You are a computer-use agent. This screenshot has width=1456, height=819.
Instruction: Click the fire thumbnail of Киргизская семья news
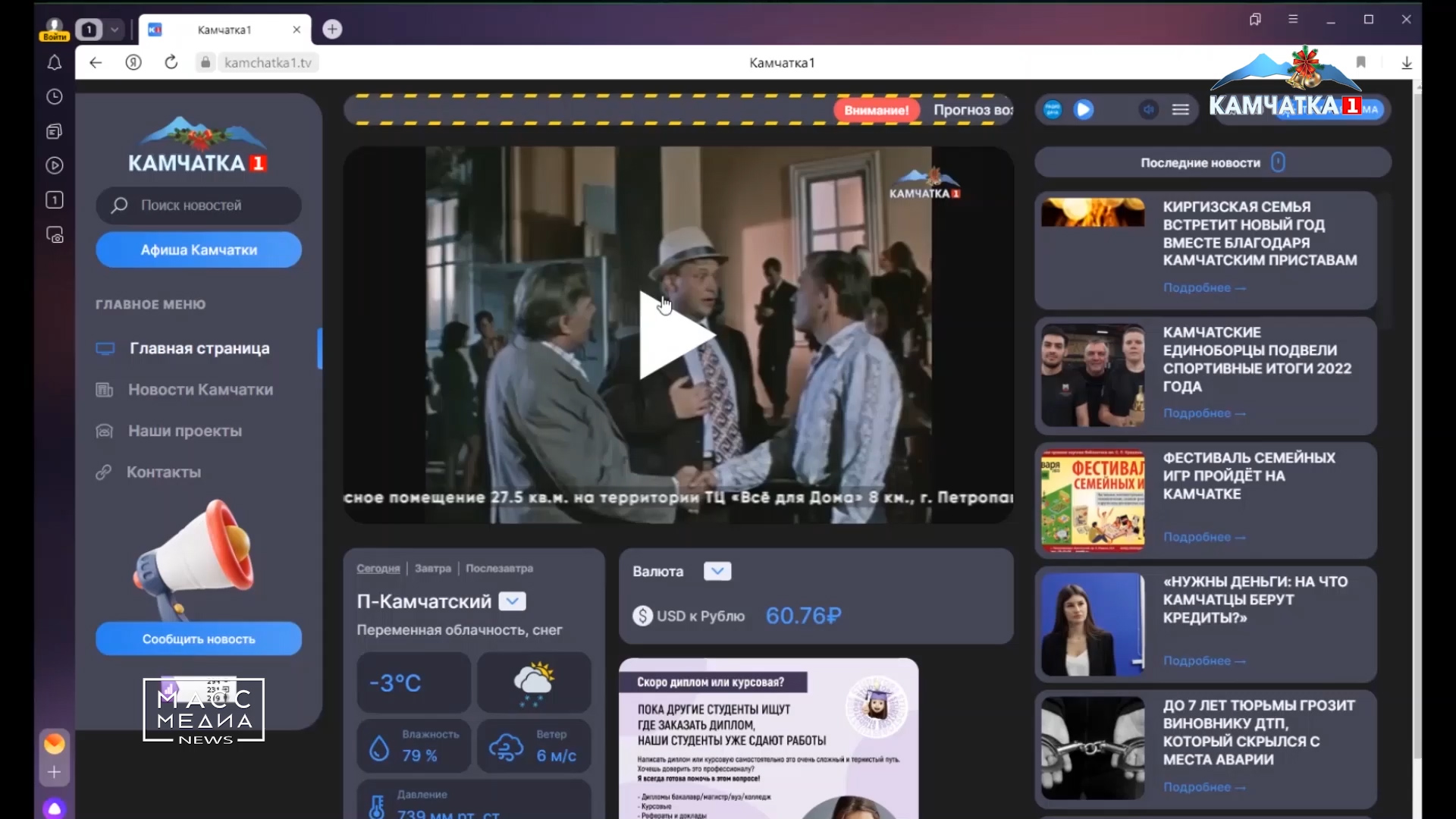[1093, 212]
